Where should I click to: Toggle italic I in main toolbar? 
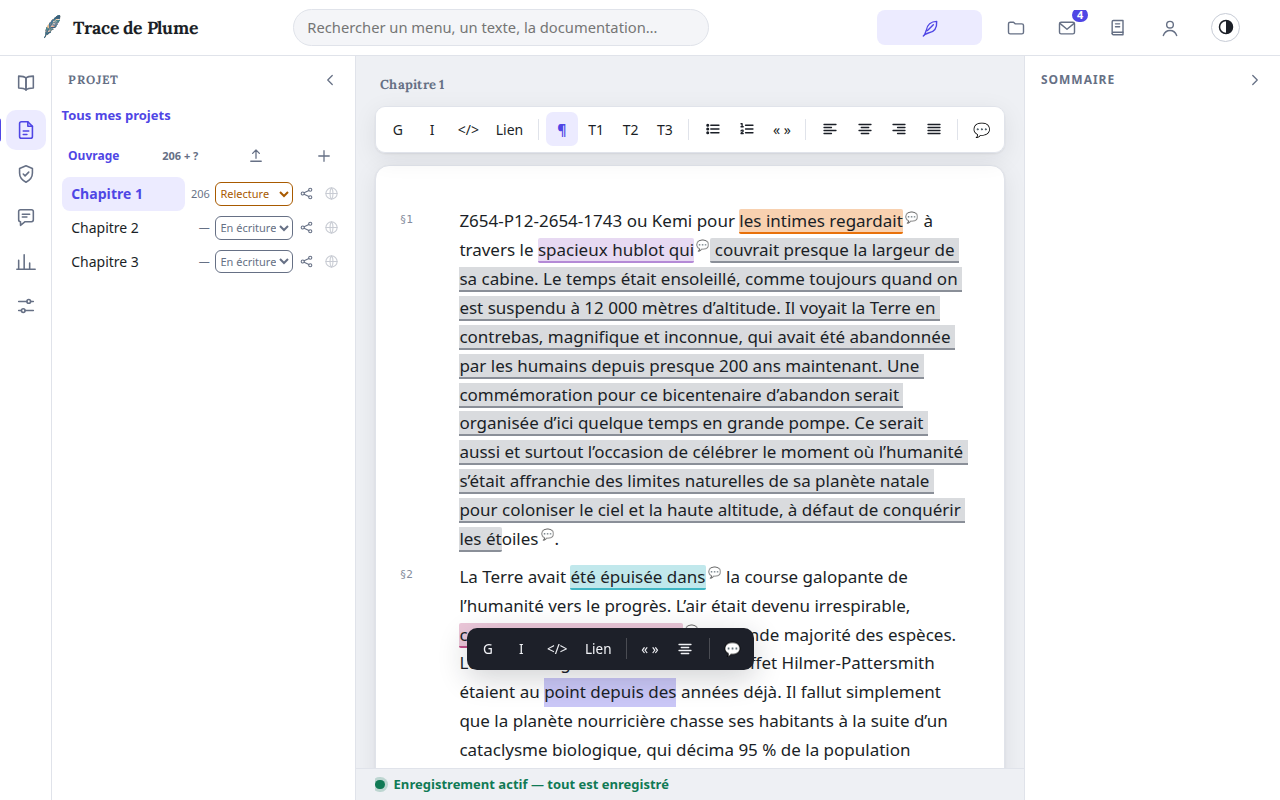(432, 130)
